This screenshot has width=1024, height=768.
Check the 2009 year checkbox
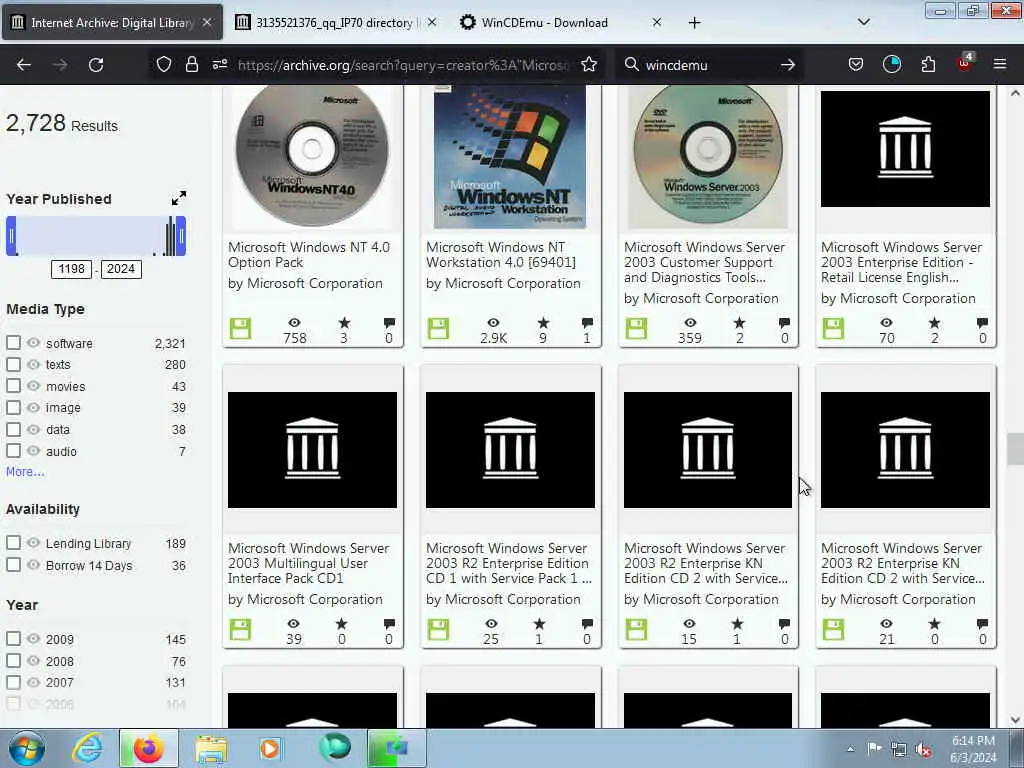click(13, 639)
